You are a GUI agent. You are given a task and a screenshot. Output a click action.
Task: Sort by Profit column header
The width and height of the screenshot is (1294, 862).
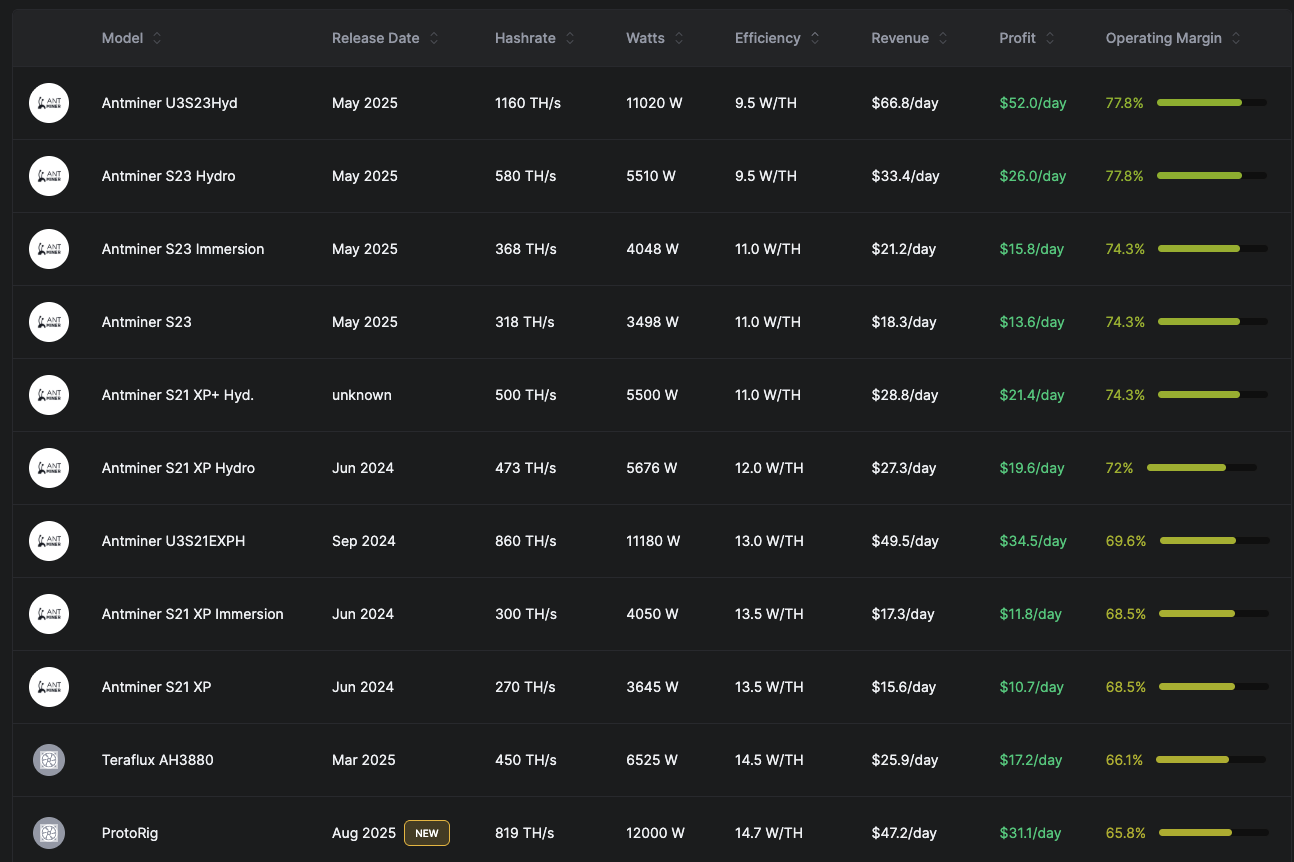click(1027, 38)
